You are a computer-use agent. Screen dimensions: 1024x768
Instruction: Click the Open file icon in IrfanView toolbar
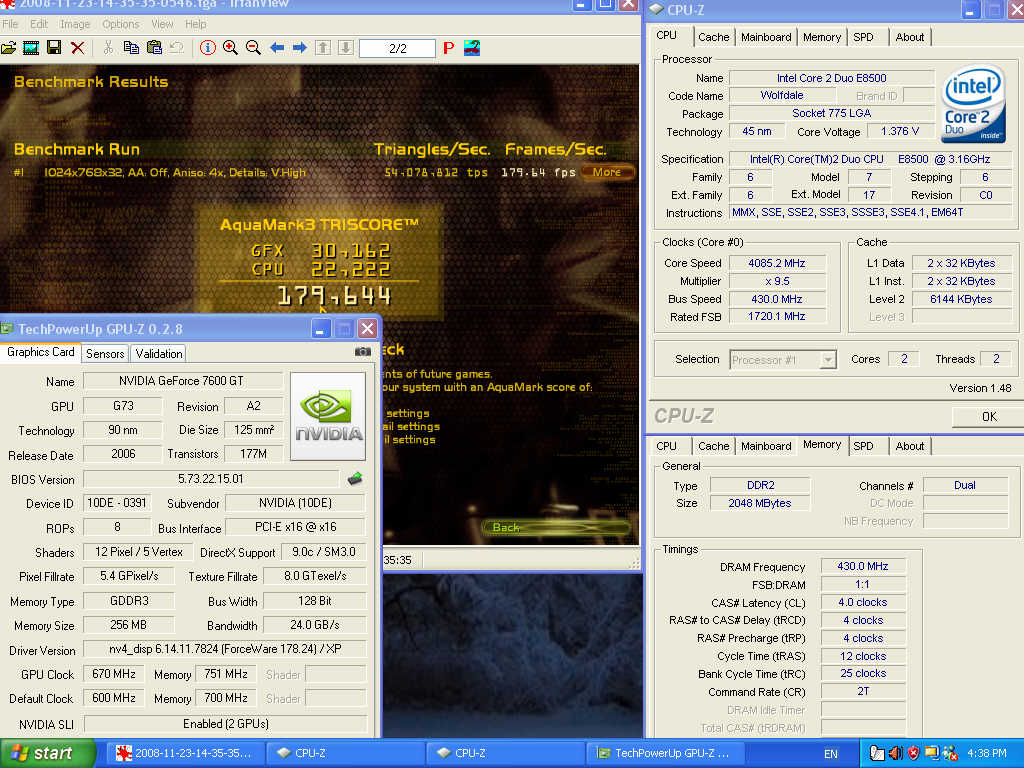pos(8,48)
